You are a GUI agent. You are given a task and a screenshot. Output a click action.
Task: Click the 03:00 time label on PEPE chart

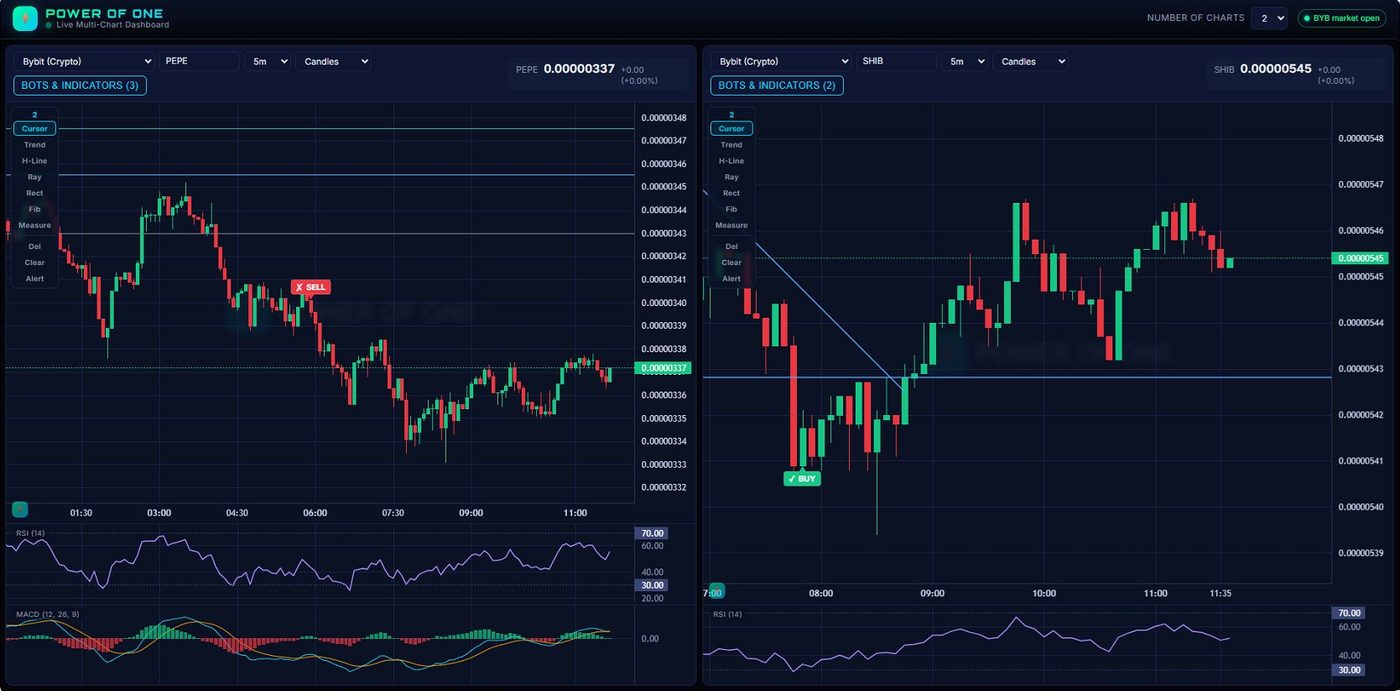pyautogui.click(x=159, y=513)
